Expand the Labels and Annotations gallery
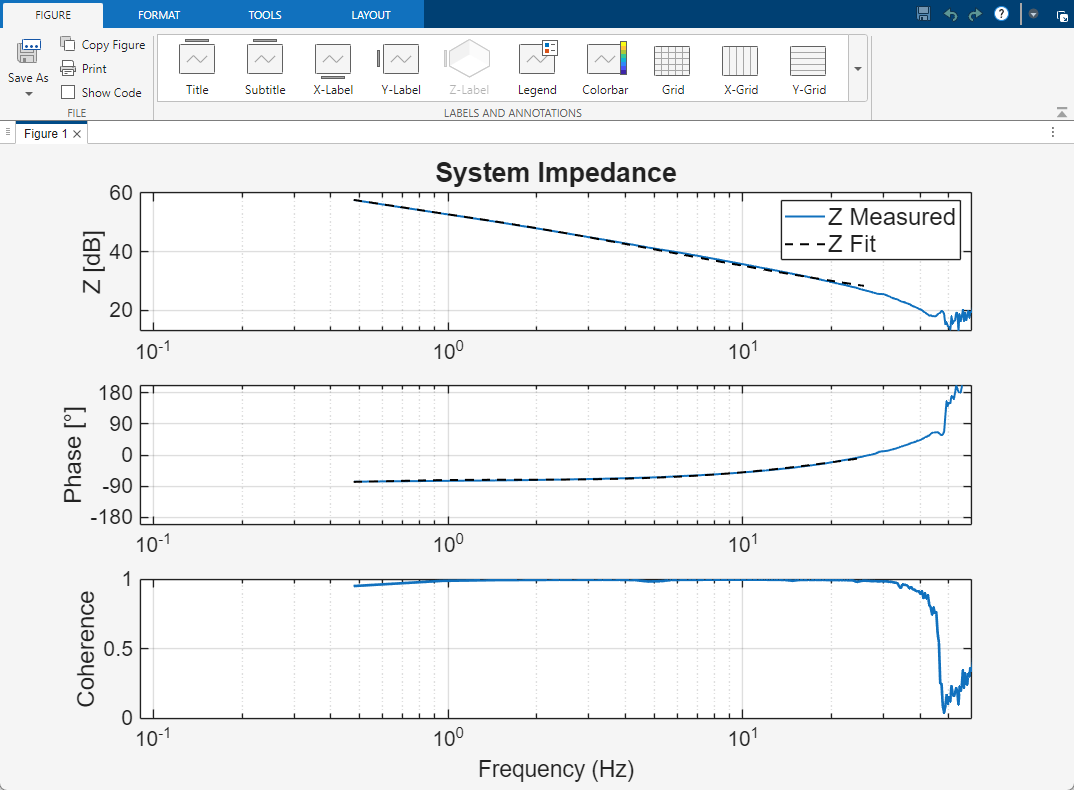The width and height of the screenshot is (1074, 790). tap(858, 69)
